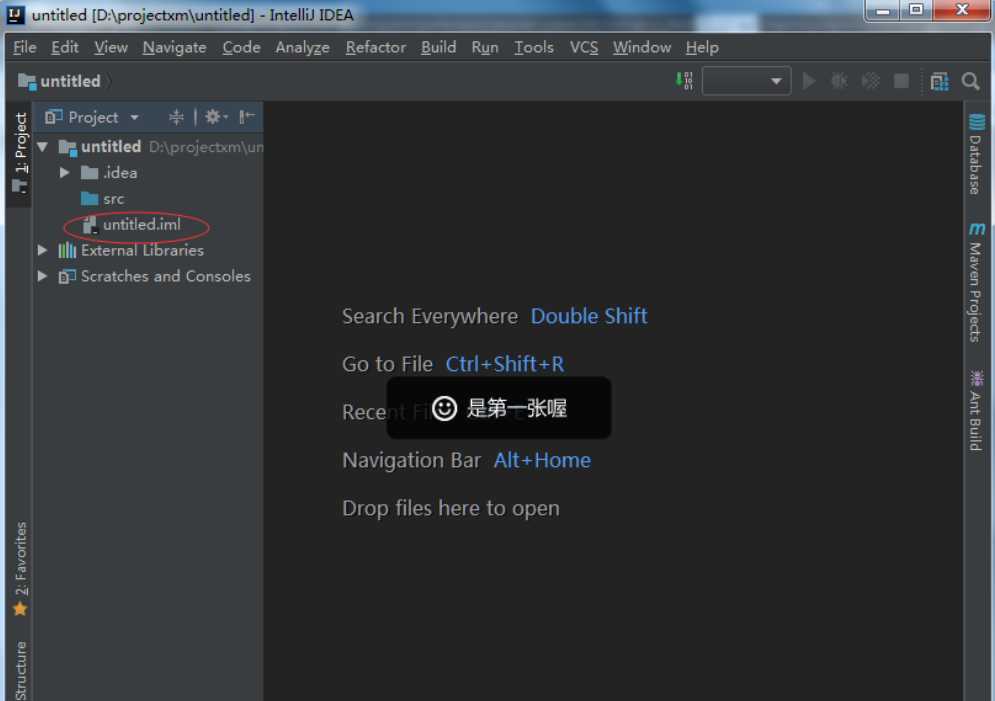Screen dimensions: 995x701
Task: Click the External Libraries bars icon
Action: click(x=67, y=251)
